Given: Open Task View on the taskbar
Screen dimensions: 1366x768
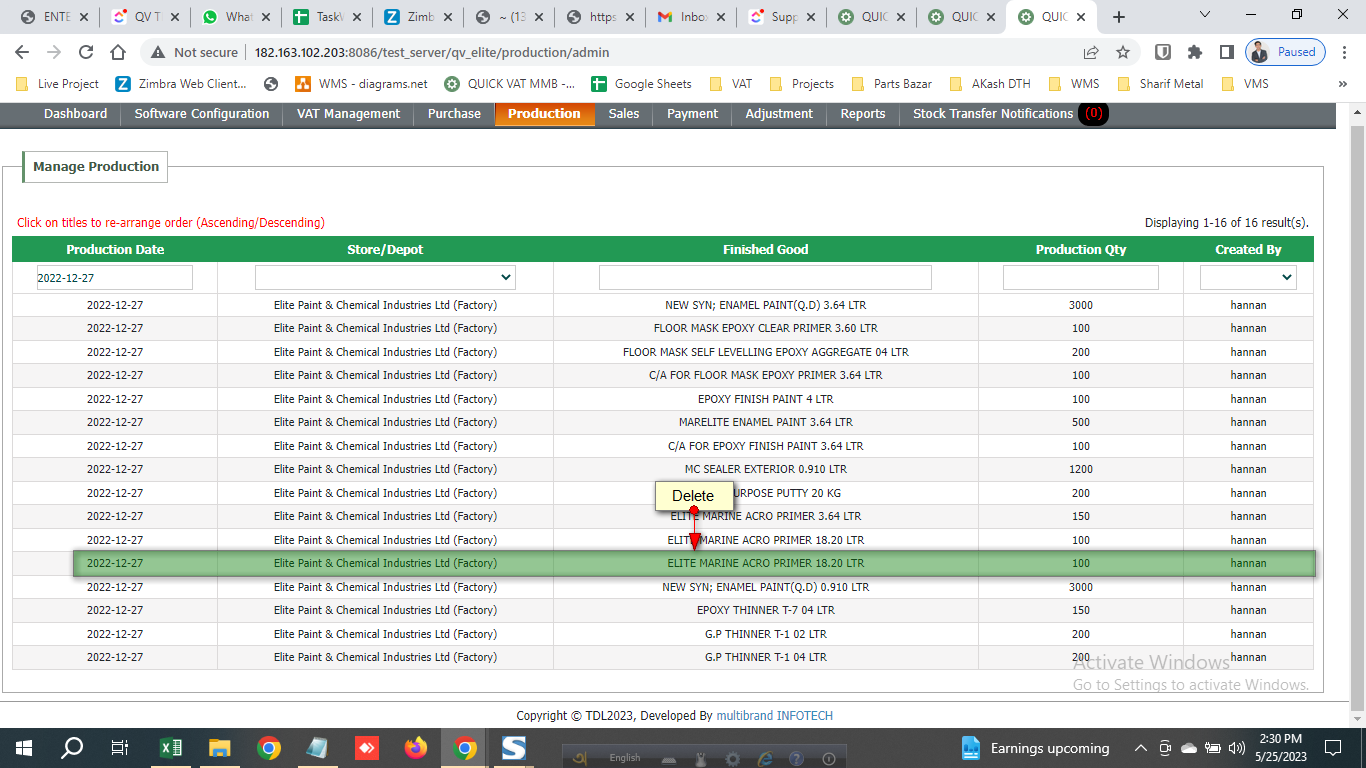Looking at the screenshot, I should (120, 747).
